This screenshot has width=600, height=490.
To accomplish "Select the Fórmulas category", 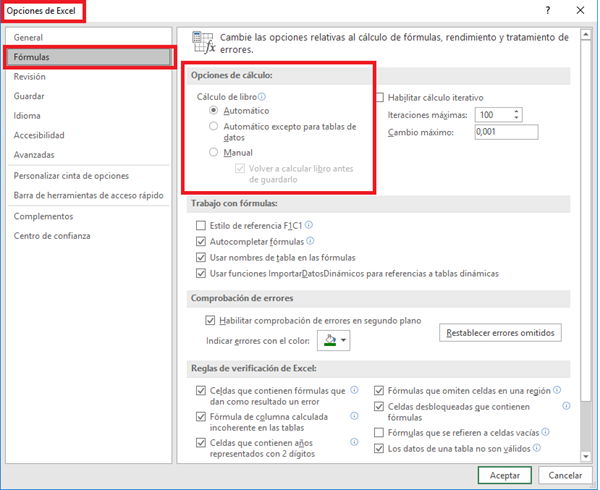I will click(89, 57).
